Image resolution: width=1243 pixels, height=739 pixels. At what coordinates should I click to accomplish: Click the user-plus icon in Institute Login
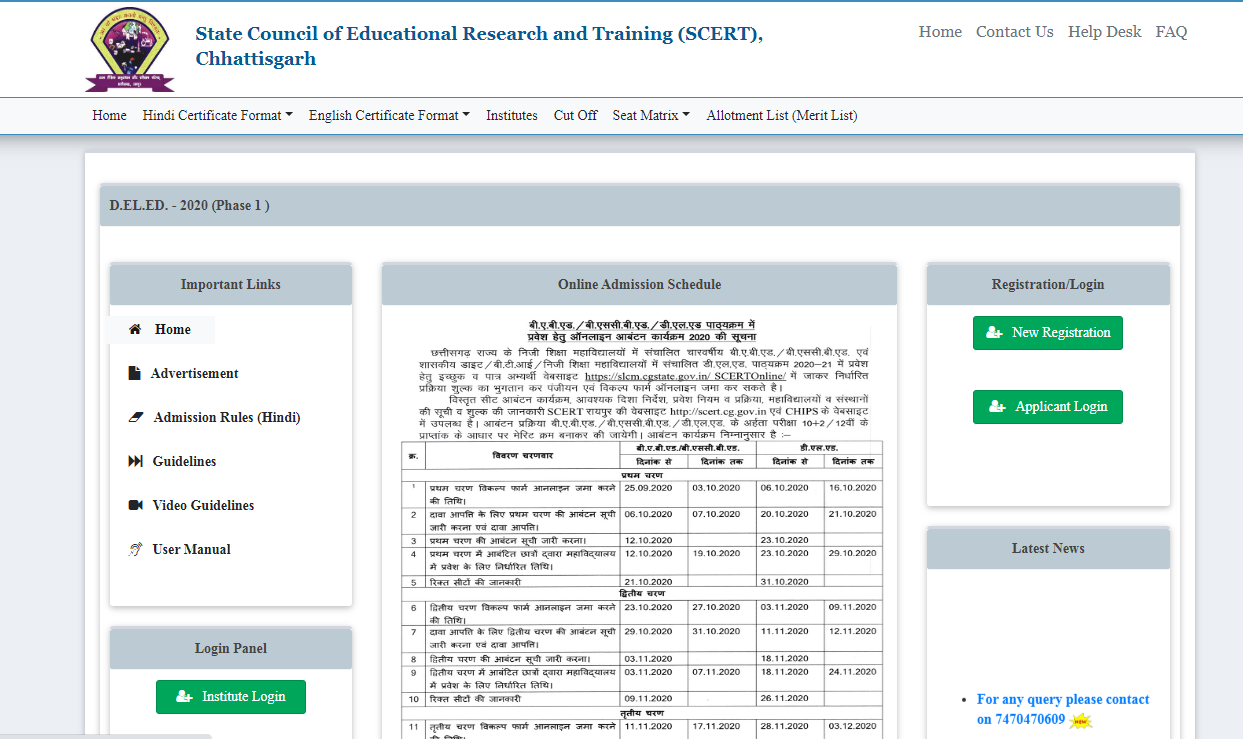(184, 697)
